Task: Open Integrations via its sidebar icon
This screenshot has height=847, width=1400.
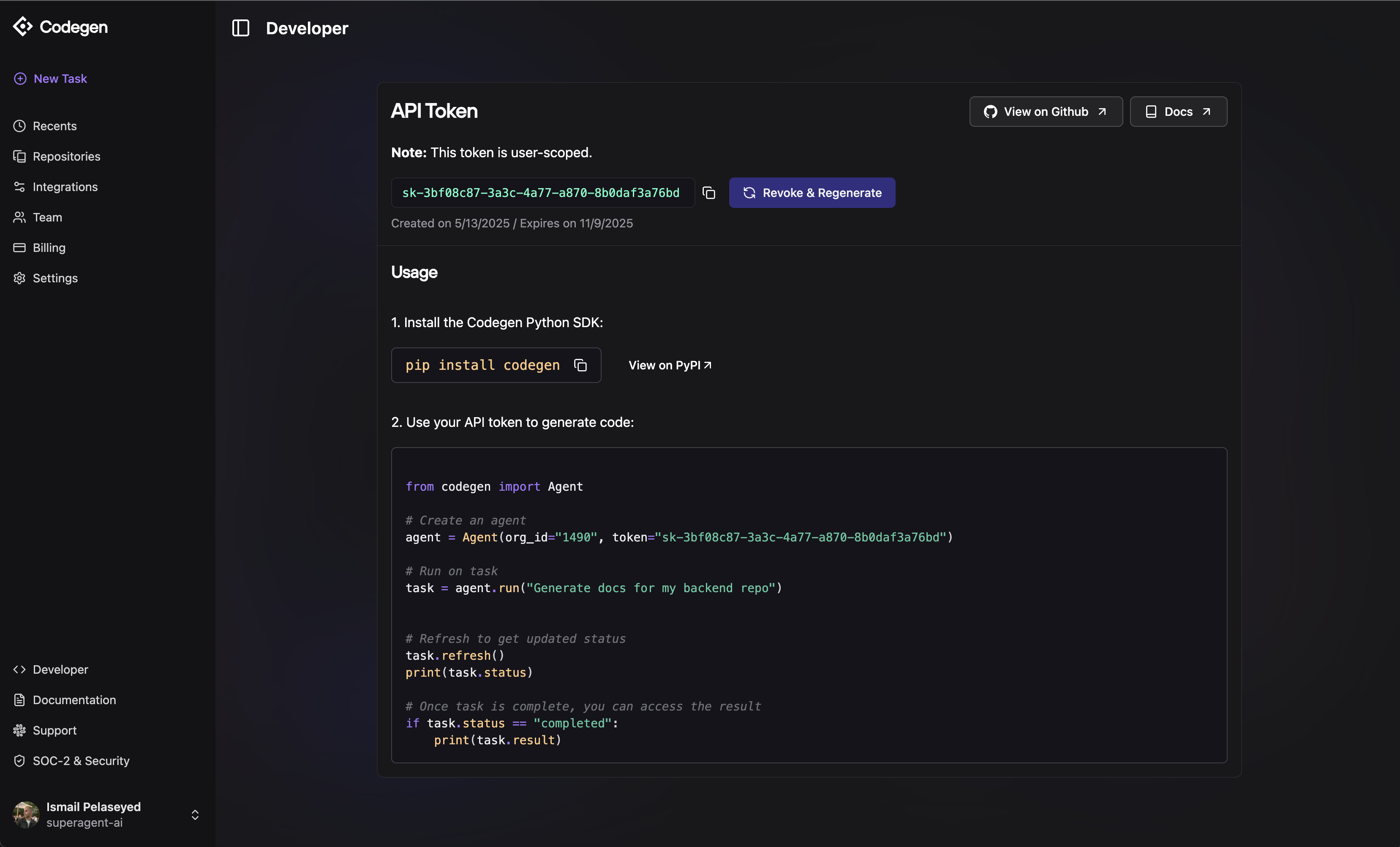Action: pos(20,187)
